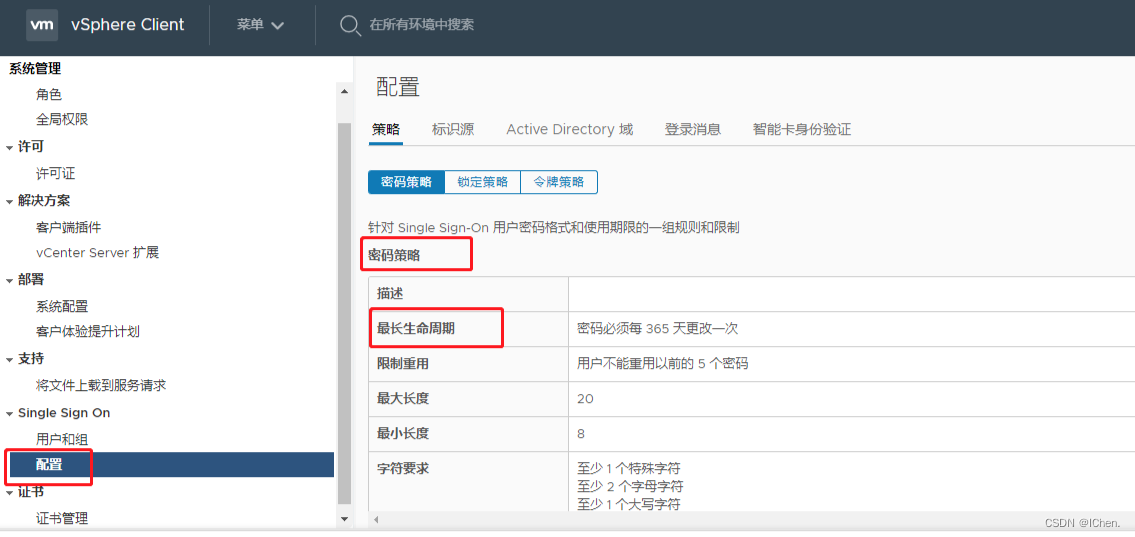Click the max length value 20

[x=584, y=399]
